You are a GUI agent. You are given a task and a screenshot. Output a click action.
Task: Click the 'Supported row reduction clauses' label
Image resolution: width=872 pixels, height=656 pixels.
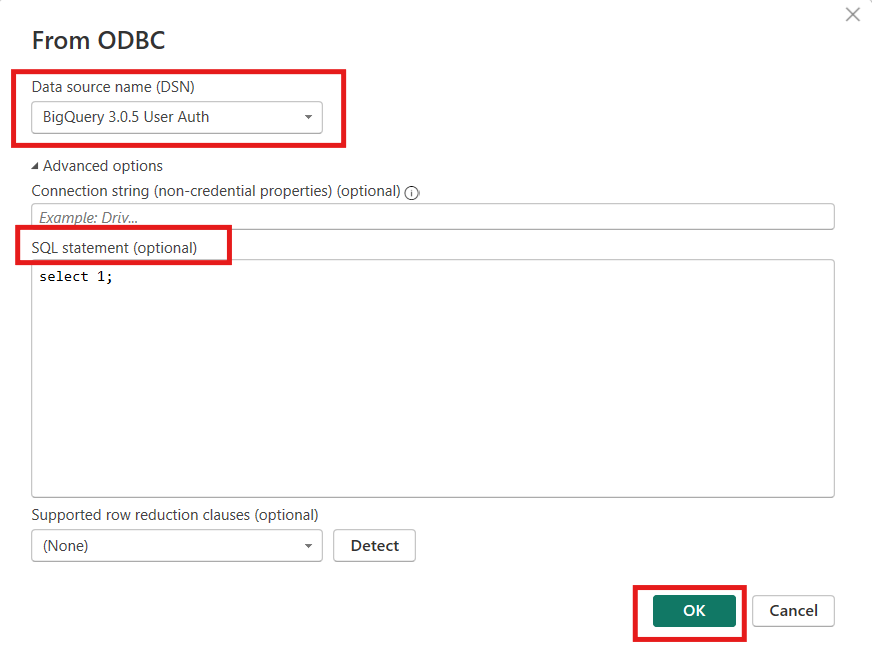(x=175, y=515)
